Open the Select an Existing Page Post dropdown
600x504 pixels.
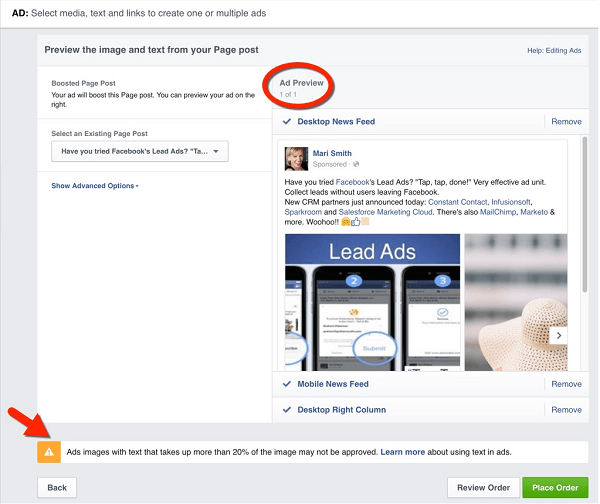[140, 151]
